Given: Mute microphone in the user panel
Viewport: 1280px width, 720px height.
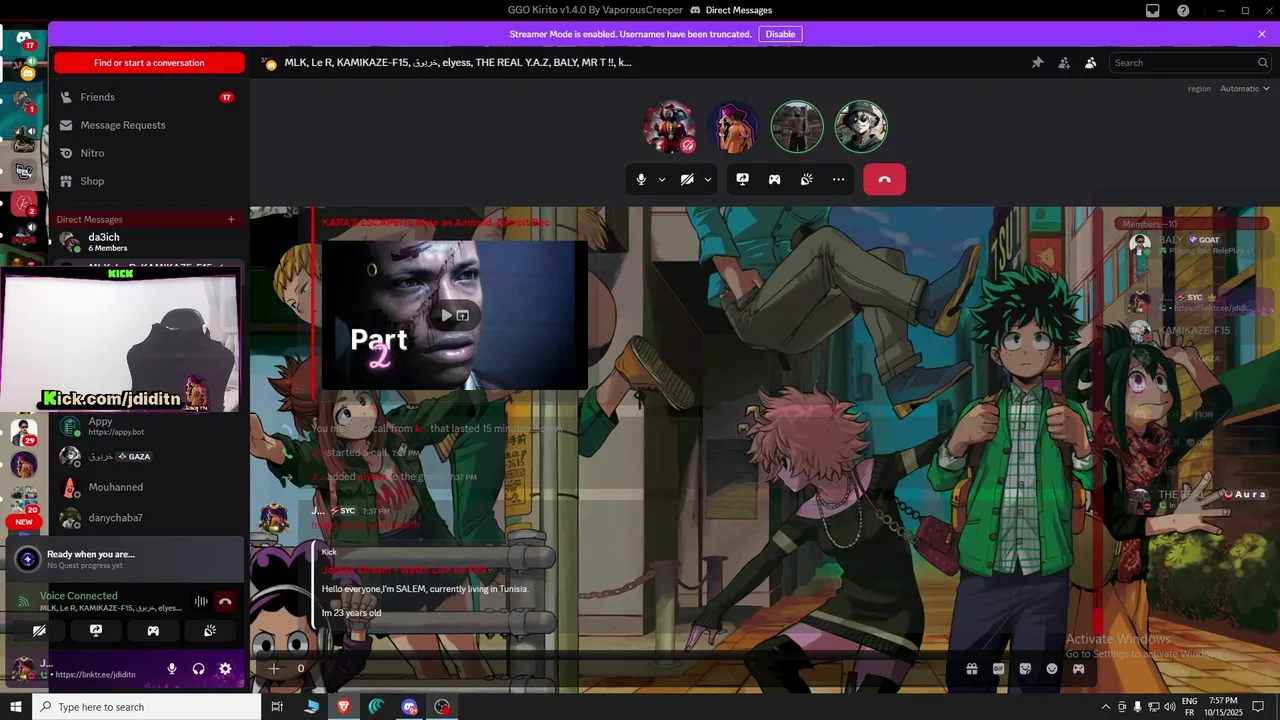Looking at the screenshot, I should (x=172, y=669).
